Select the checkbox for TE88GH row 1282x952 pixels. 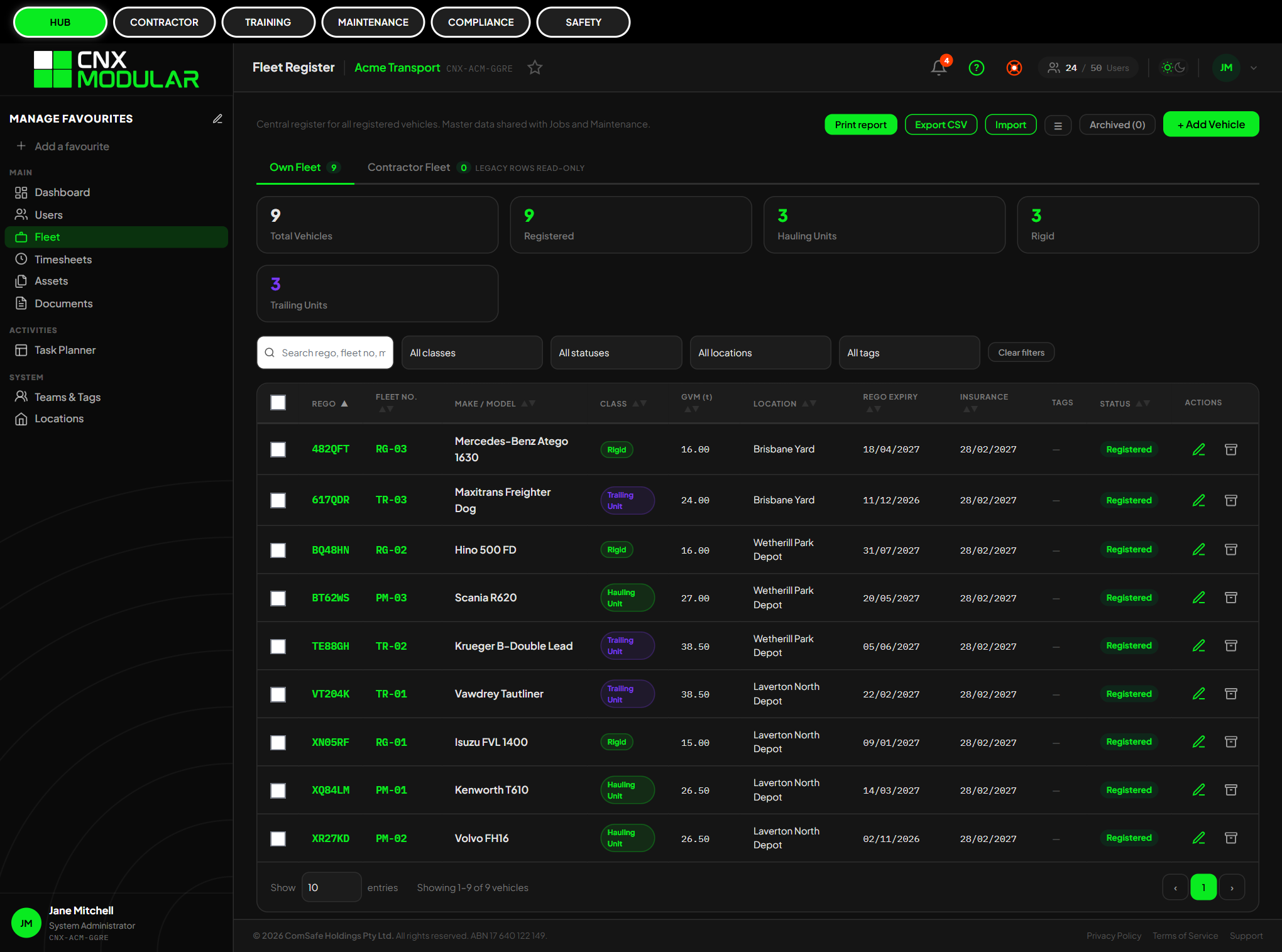coord(278,647)
